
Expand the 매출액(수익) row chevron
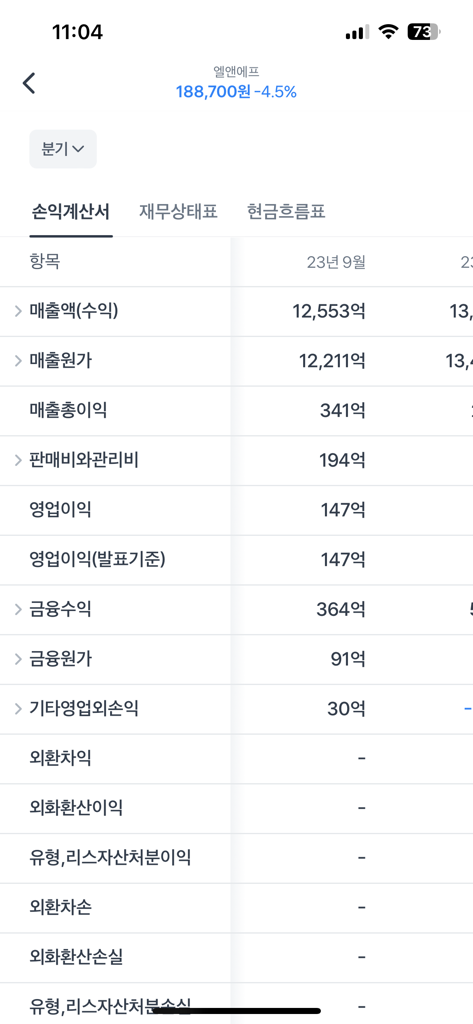click(18, 312)
